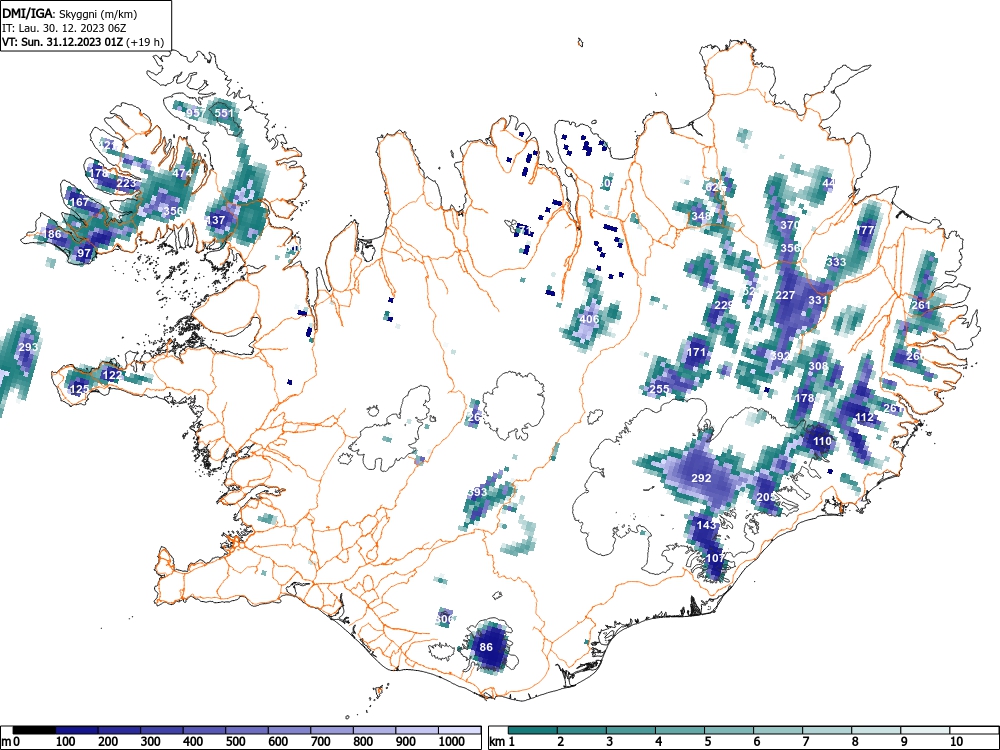Click the '500' label on the meter legend
This screenshot has width=1000, height=750.
point(235,742)
